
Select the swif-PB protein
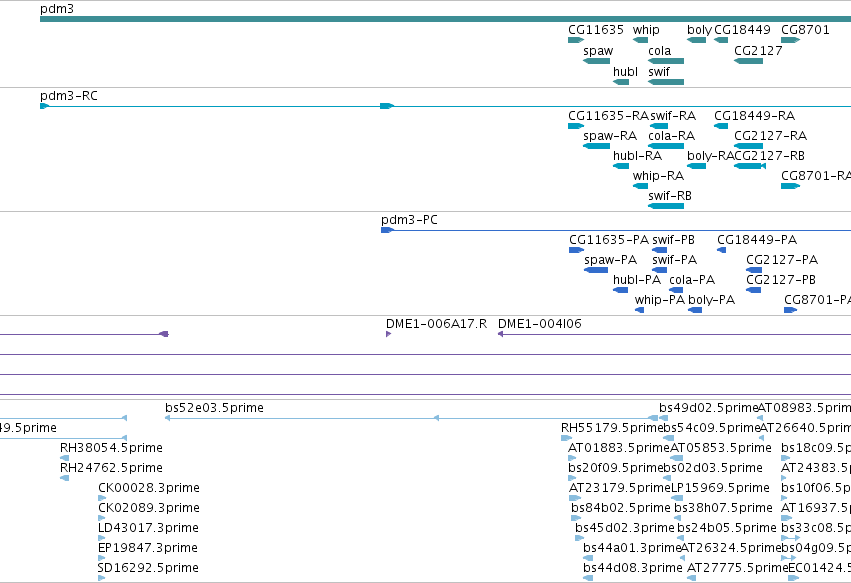659,250
